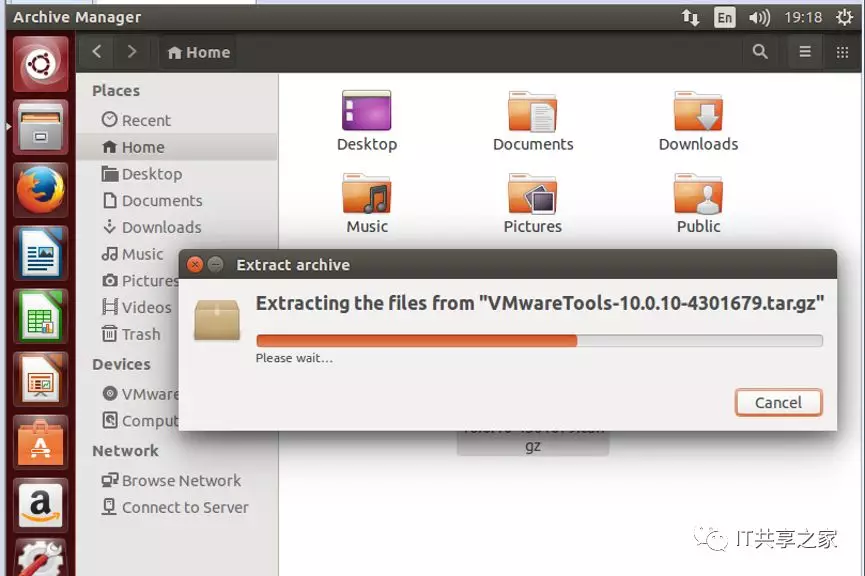Image resolution: width=865 pixels, height=576 pixels.
Task: Select Home in Places sidebar
Action: pos(177,147)
